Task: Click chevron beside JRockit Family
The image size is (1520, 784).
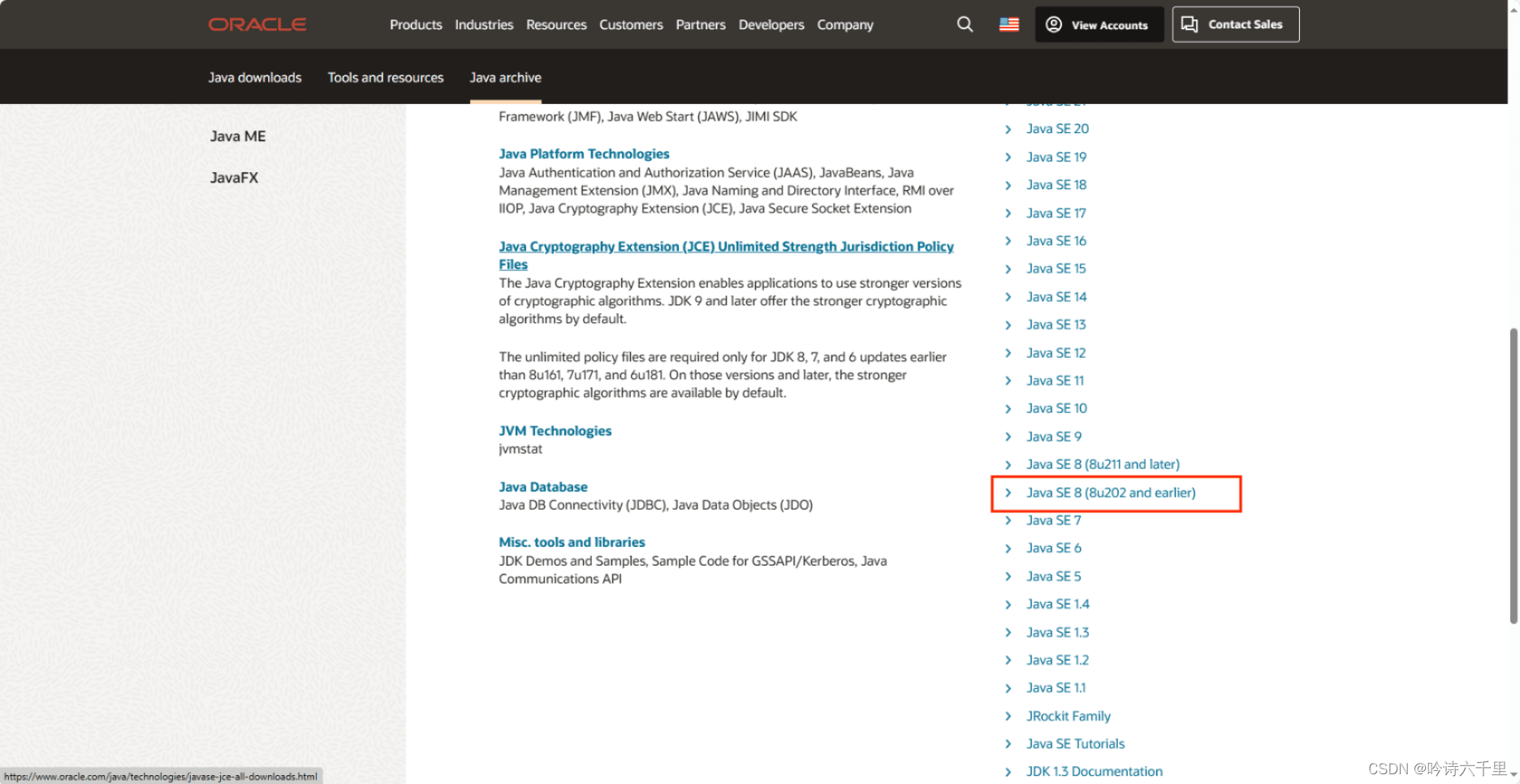Action: point(1008,716)
